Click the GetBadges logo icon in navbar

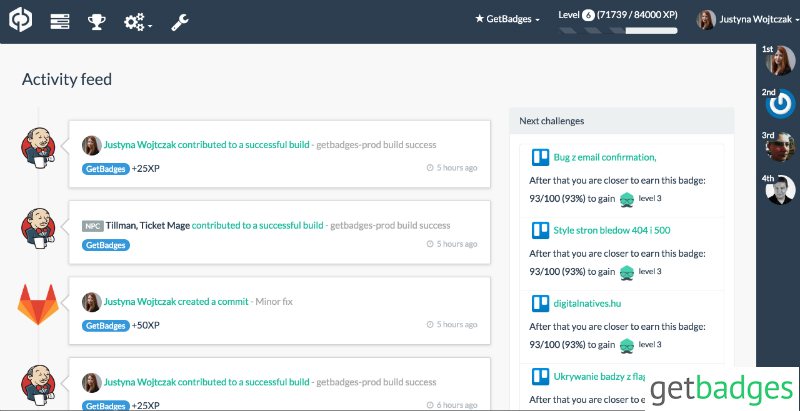(x=22, y=20)
